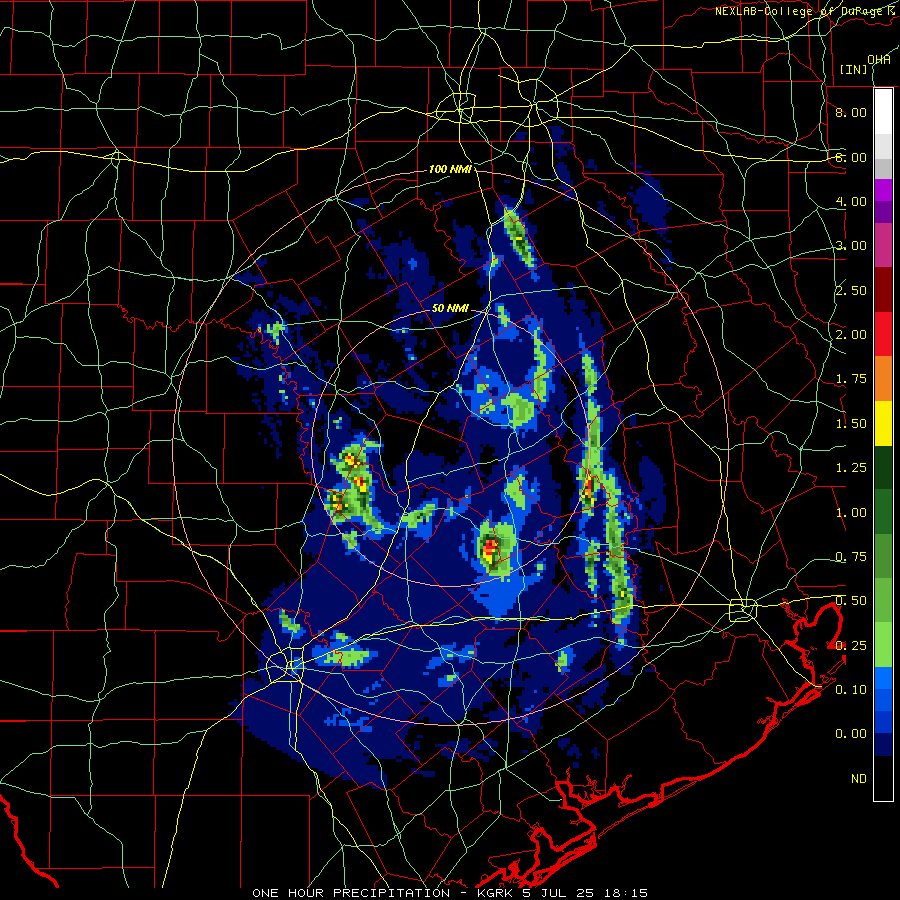Click the white swatch at the top of the legend
Screen dimensions: 900x900
(883, 111)
